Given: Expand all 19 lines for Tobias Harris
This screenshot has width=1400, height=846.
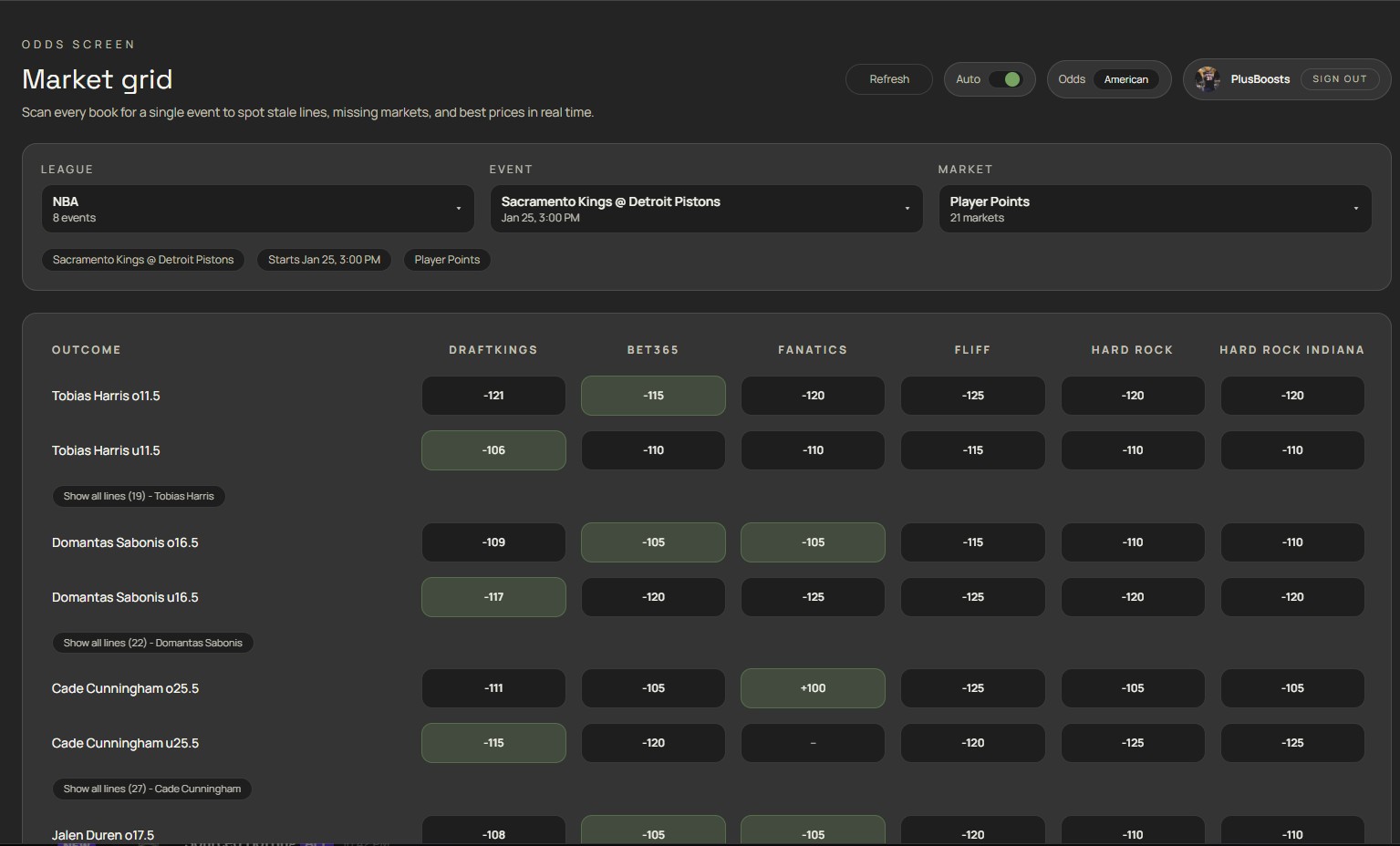Looking at the screenshot, I should [x=139, y=496].
